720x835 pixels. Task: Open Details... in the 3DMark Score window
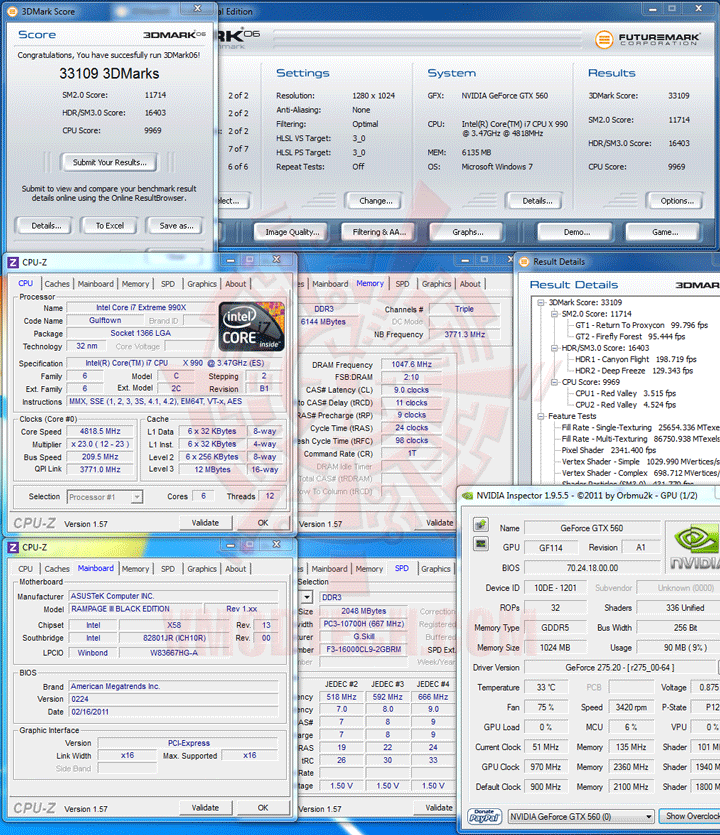(46, 226)
